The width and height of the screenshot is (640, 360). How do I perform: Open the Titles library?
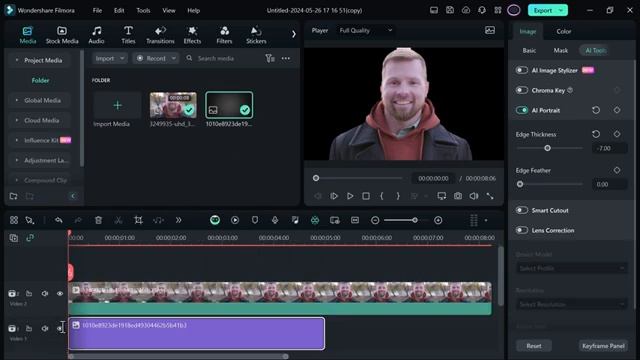pyautogui.click(x=128, y=35)
